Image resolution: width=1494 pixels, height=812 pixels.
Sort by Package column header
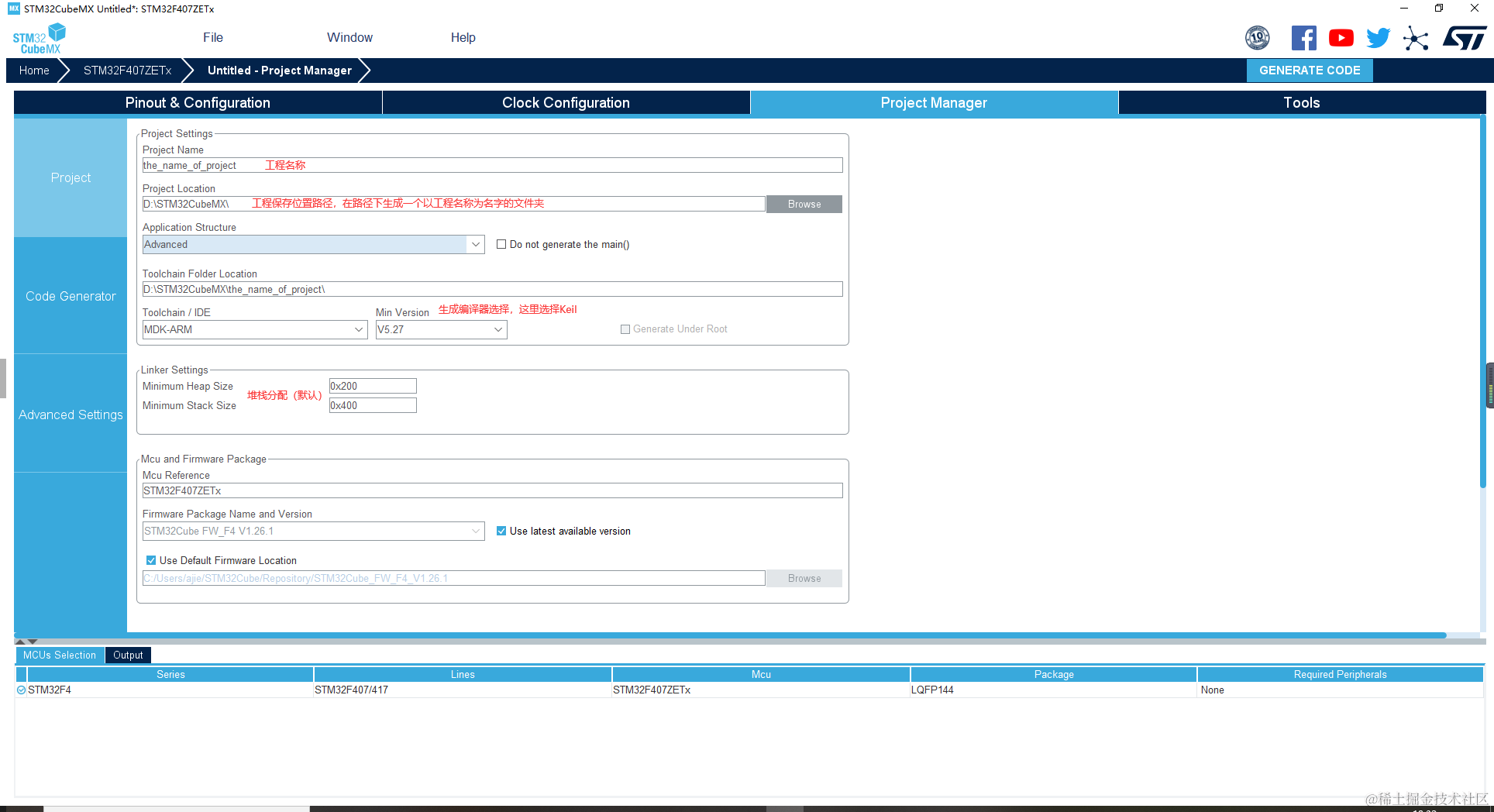click(x=1054, y=674)
